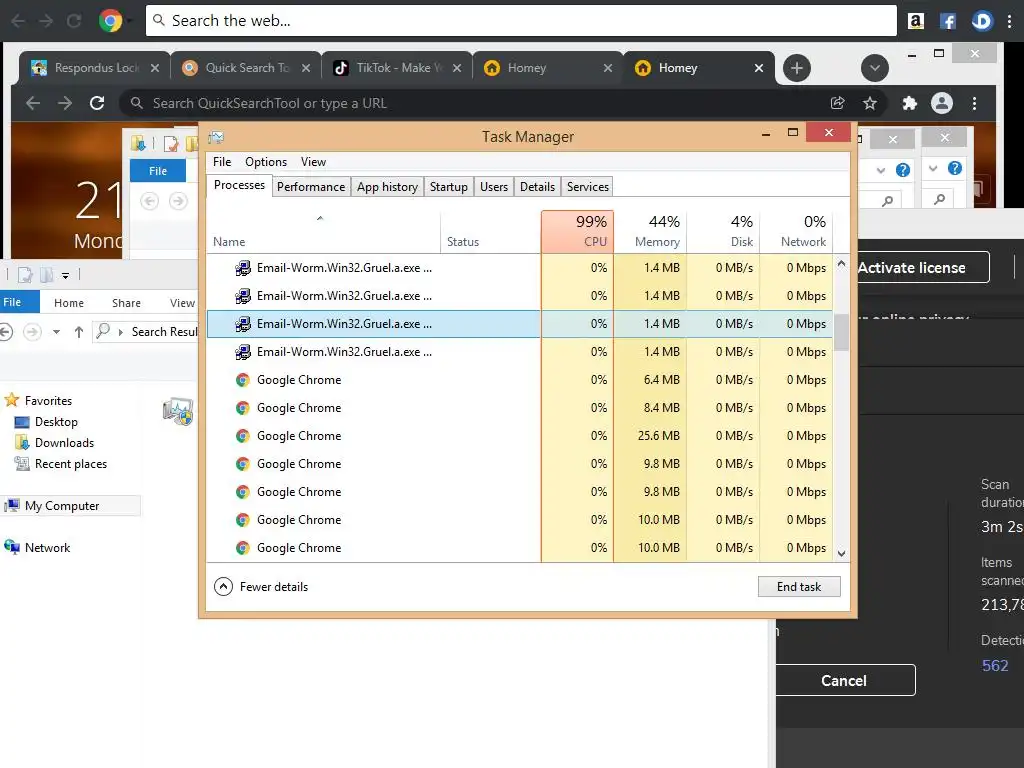Go forward with Chrome's forward arrow
This screenshot has width=1024, height=768.
click(65, 103)
